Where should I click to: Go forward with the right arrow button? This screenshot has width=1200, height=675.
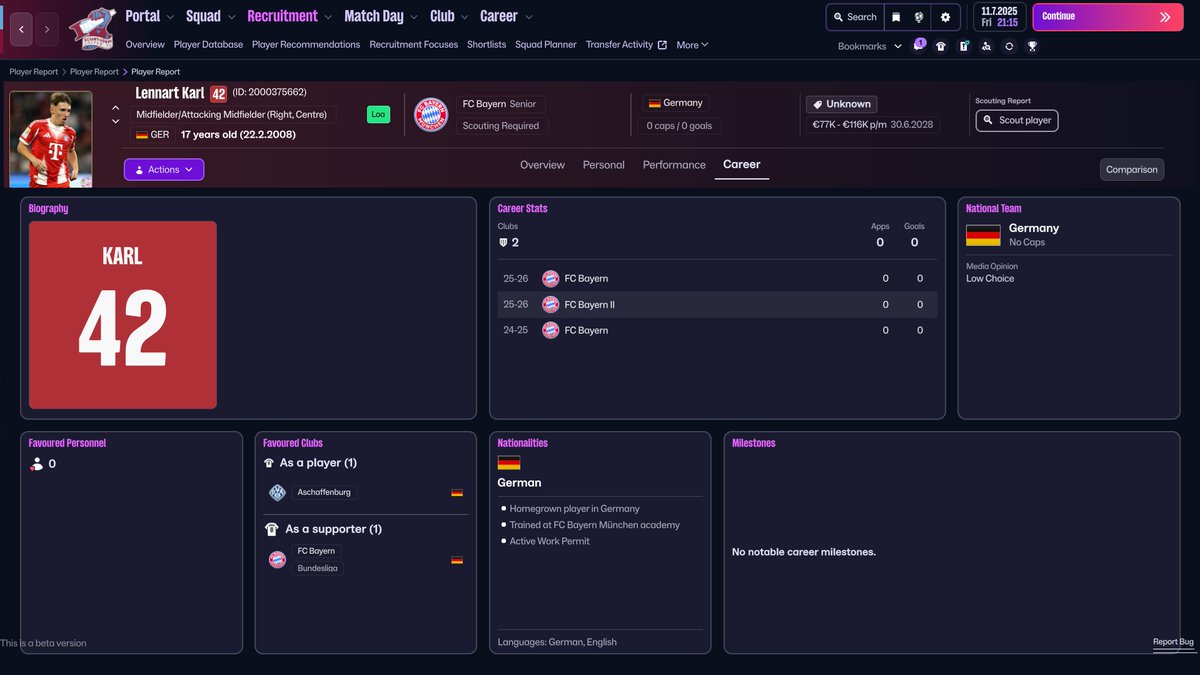pyautogui.click(x=47, y=30)
